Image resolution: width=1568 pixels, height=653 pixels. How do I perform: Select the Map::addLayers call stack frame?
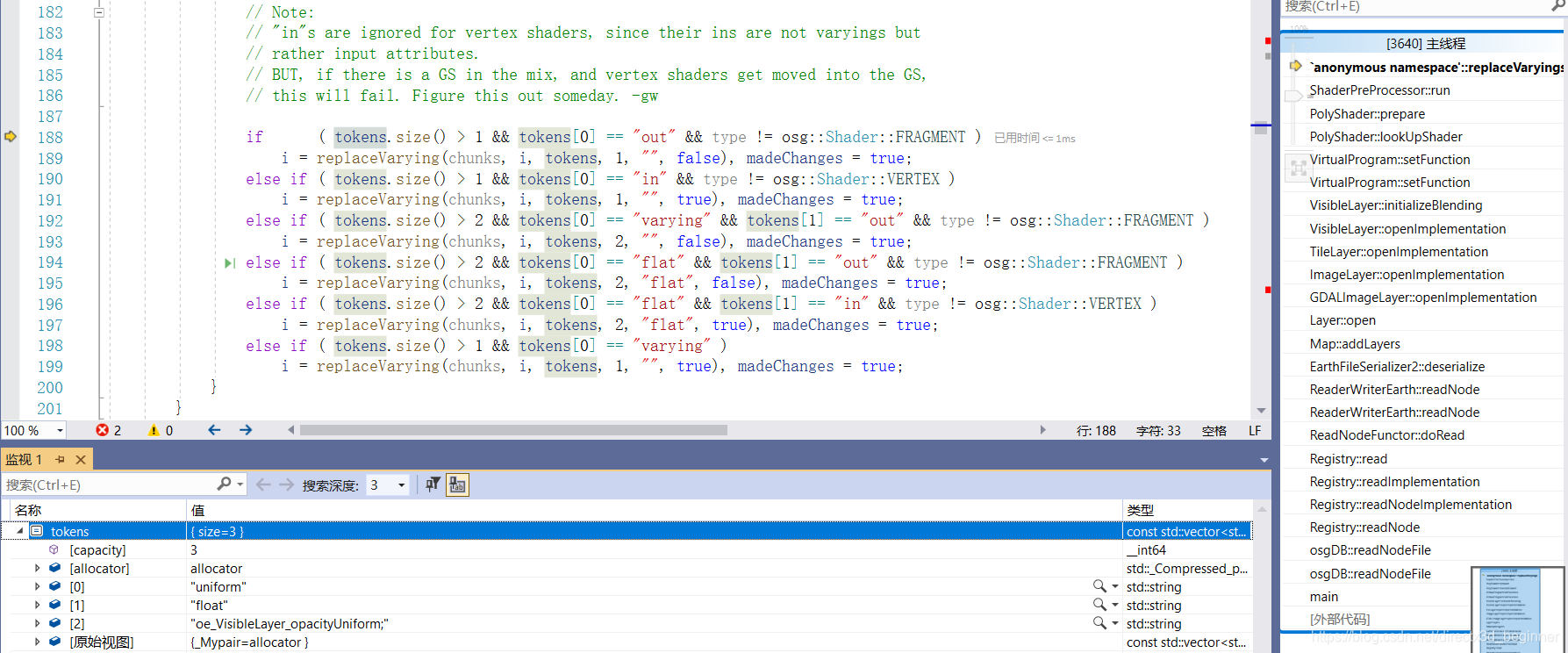tap(1355, 344)
